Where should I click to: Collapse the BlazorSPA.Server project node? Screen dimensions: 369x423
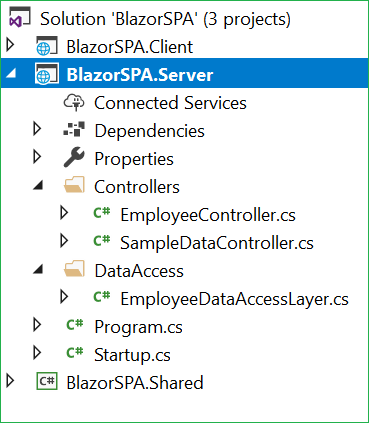click(12, 74)
